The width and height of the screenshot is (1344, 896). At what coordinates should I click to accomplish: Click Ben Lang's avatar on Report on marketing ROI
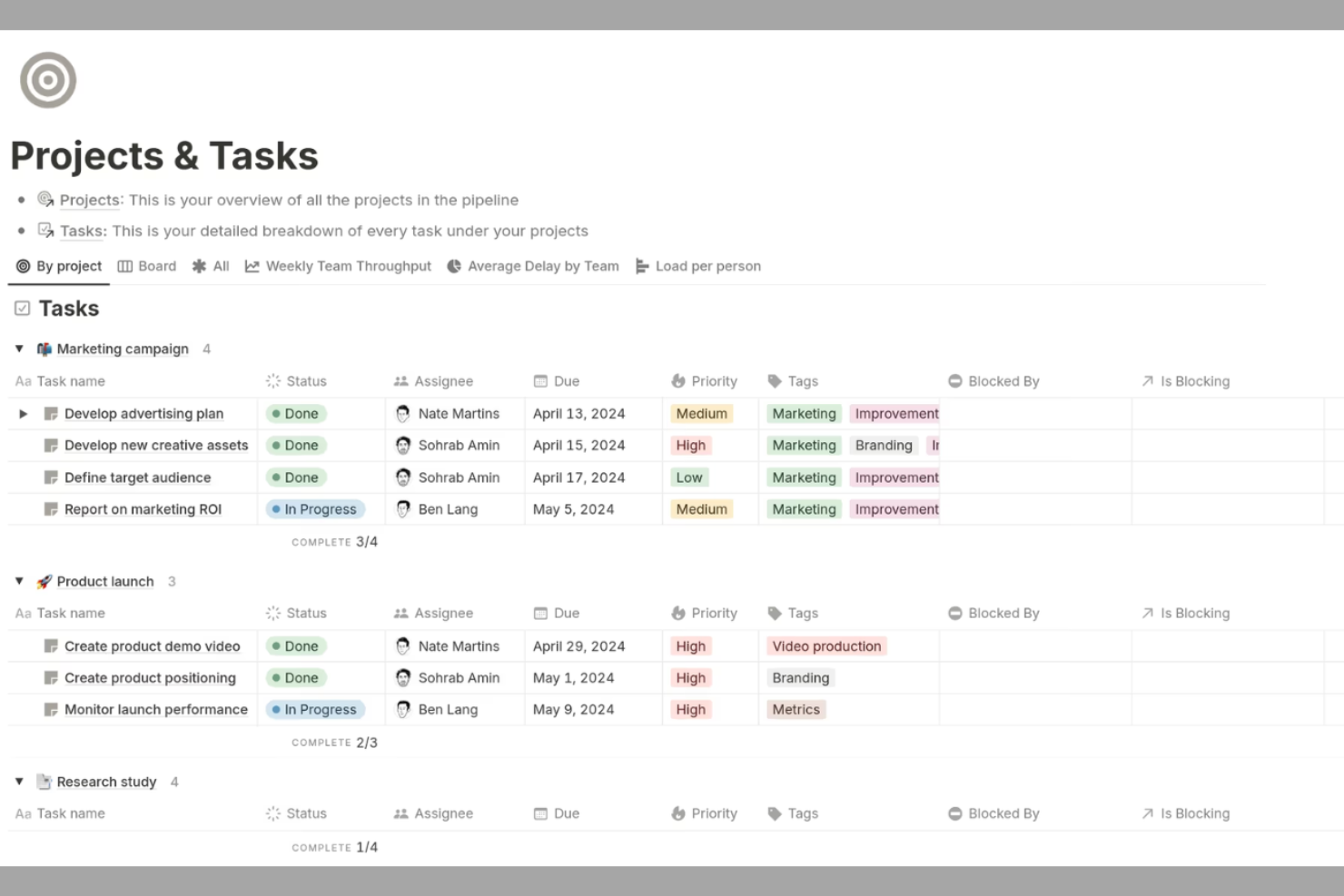[401, 509]
